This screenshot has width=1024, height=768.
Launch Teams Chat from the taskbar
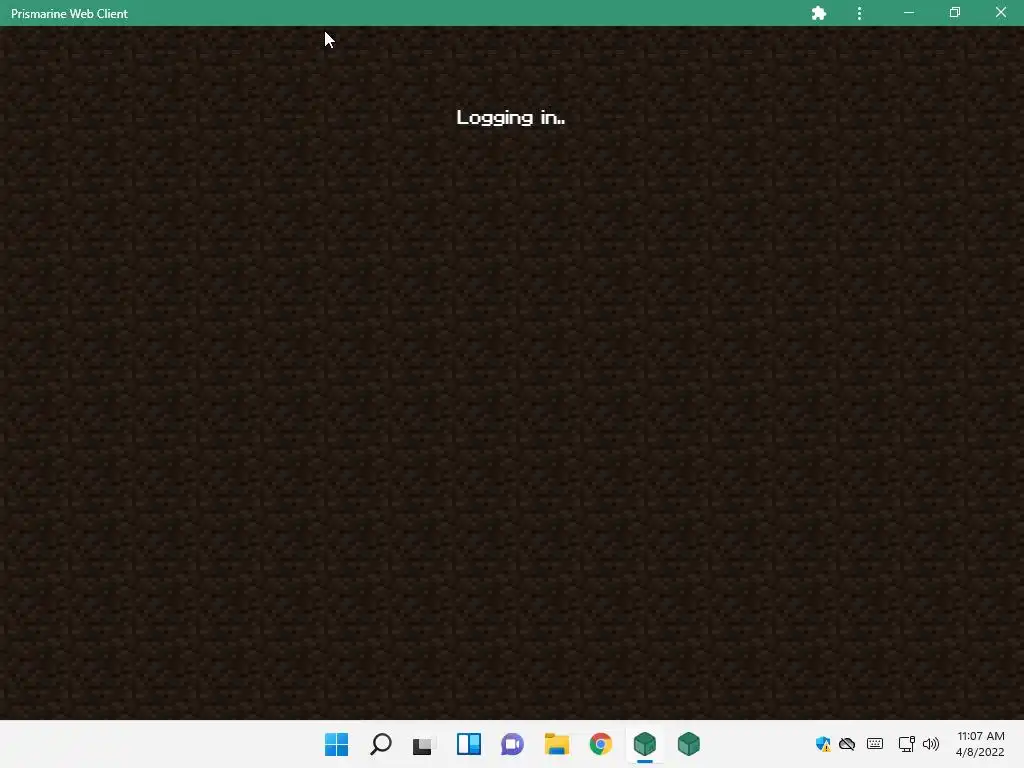[x=513, y=744]
